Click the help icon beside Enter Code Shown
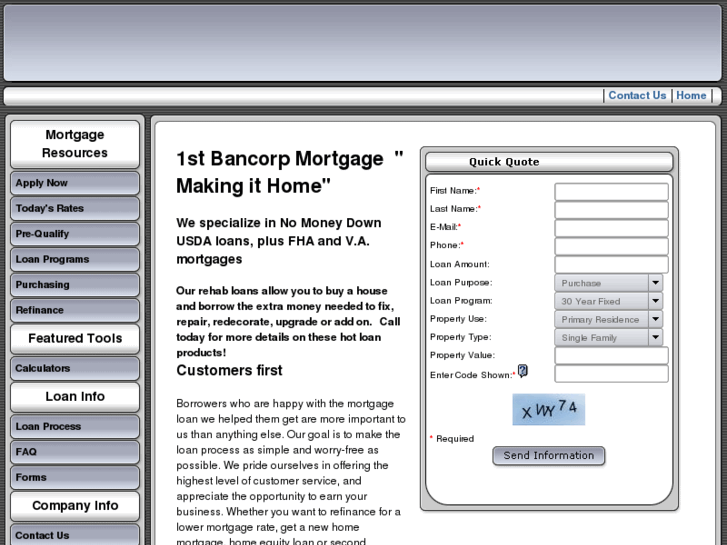Screen dimensions: 727x545 (523, 371)
